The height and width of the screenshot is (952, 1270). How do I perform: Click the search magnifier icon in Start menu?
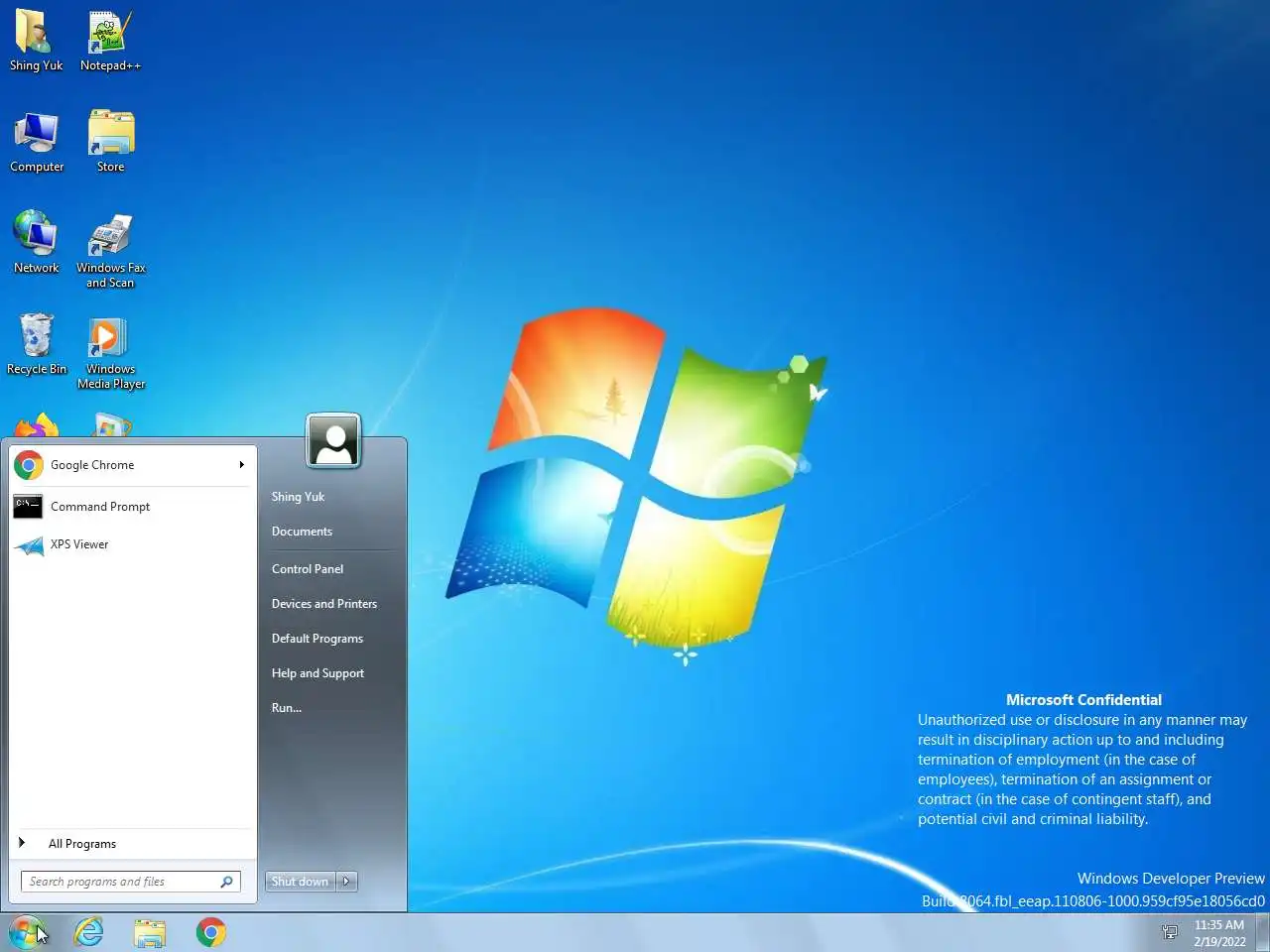coord(226,882)
